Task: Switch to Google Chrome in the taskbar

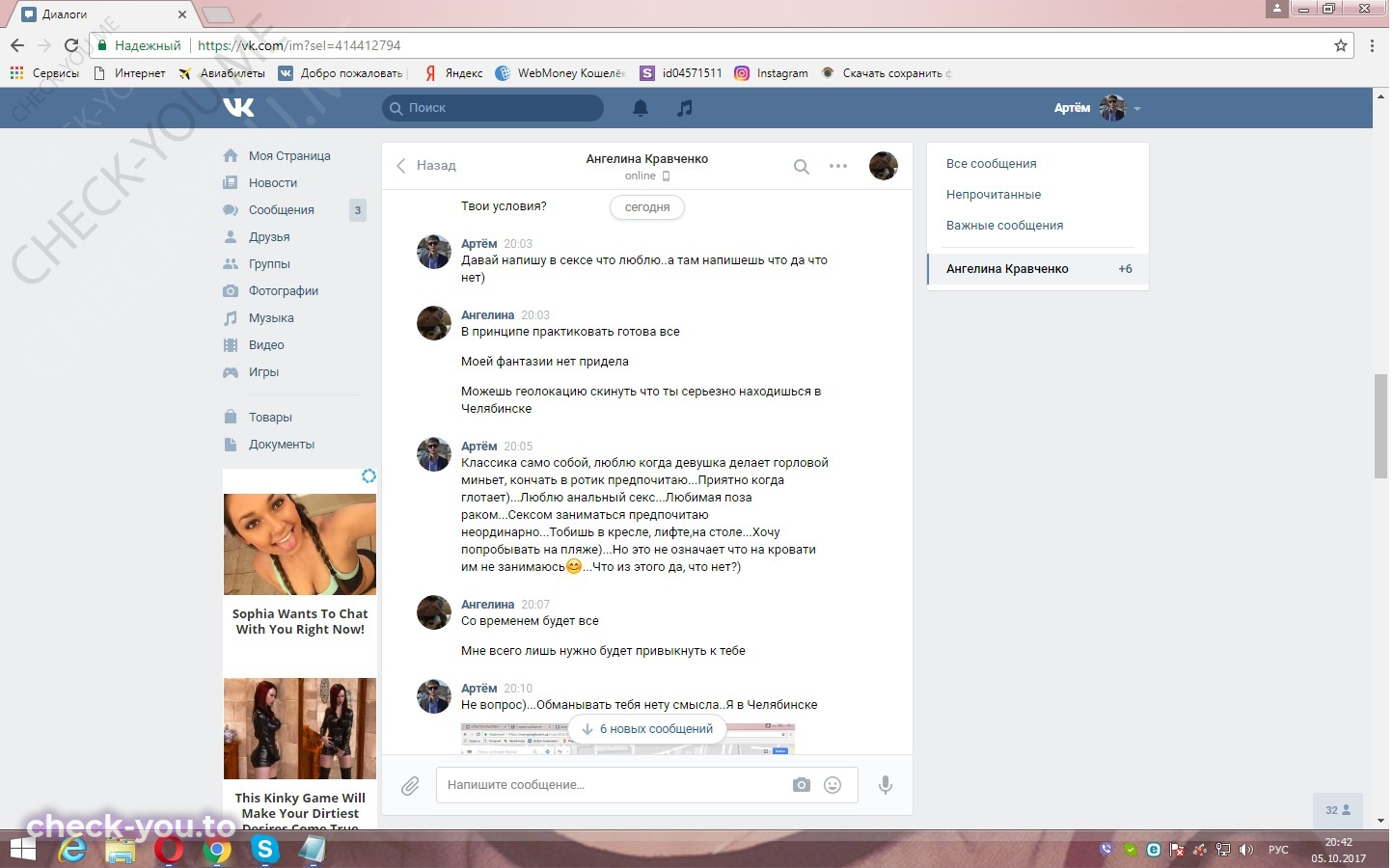Action: click(217, 850)
